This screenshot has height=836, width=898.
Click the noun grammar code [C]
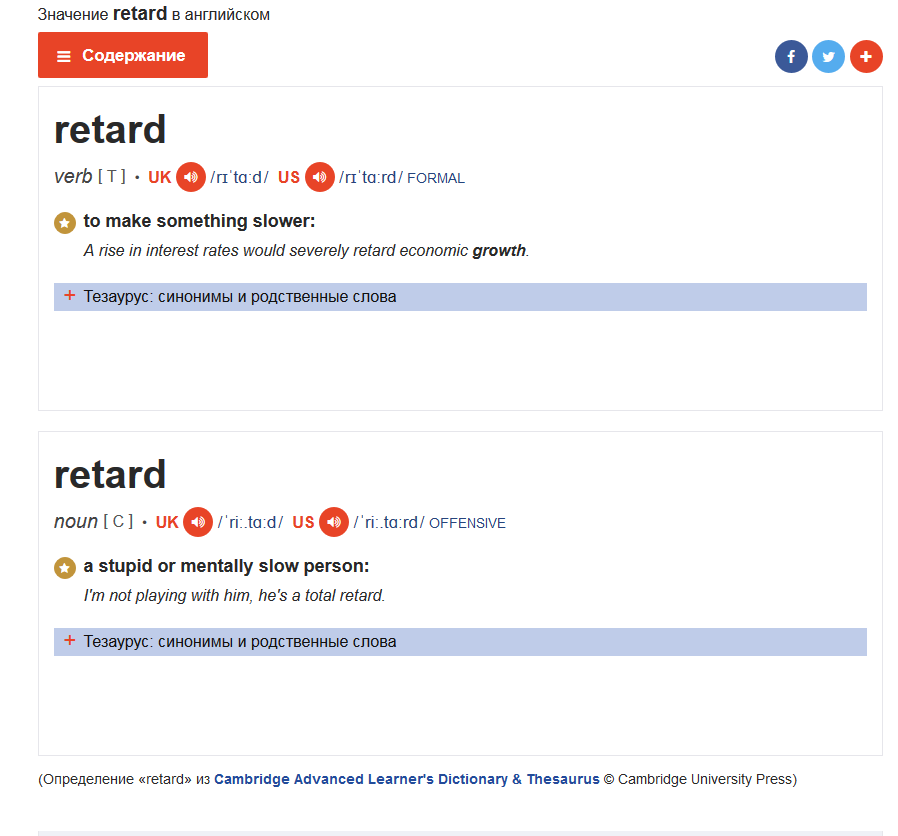coord(118,522)
